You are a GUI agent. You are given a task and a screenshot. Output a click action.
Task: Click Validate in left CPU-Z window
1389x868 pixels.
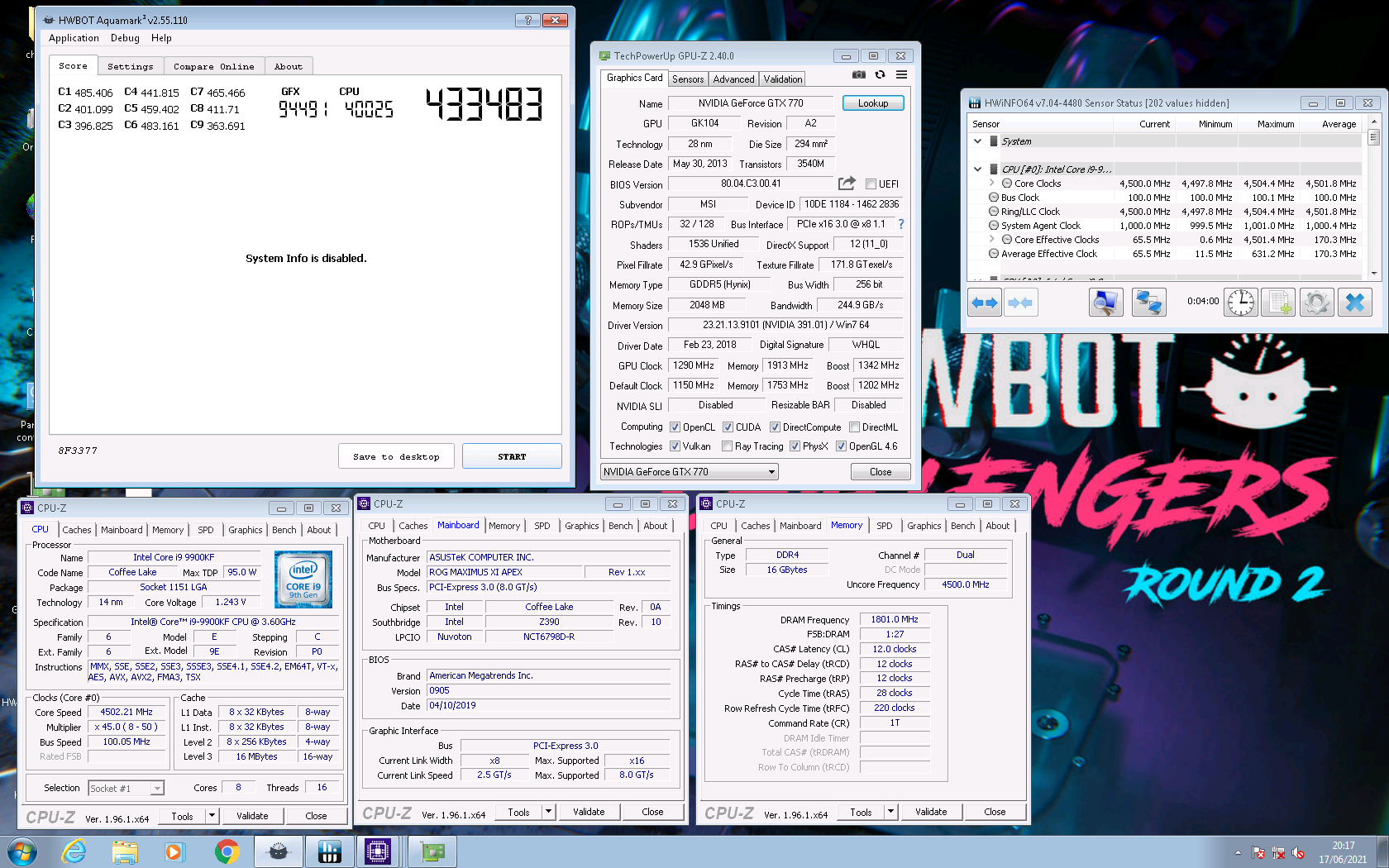click(252, 816)
